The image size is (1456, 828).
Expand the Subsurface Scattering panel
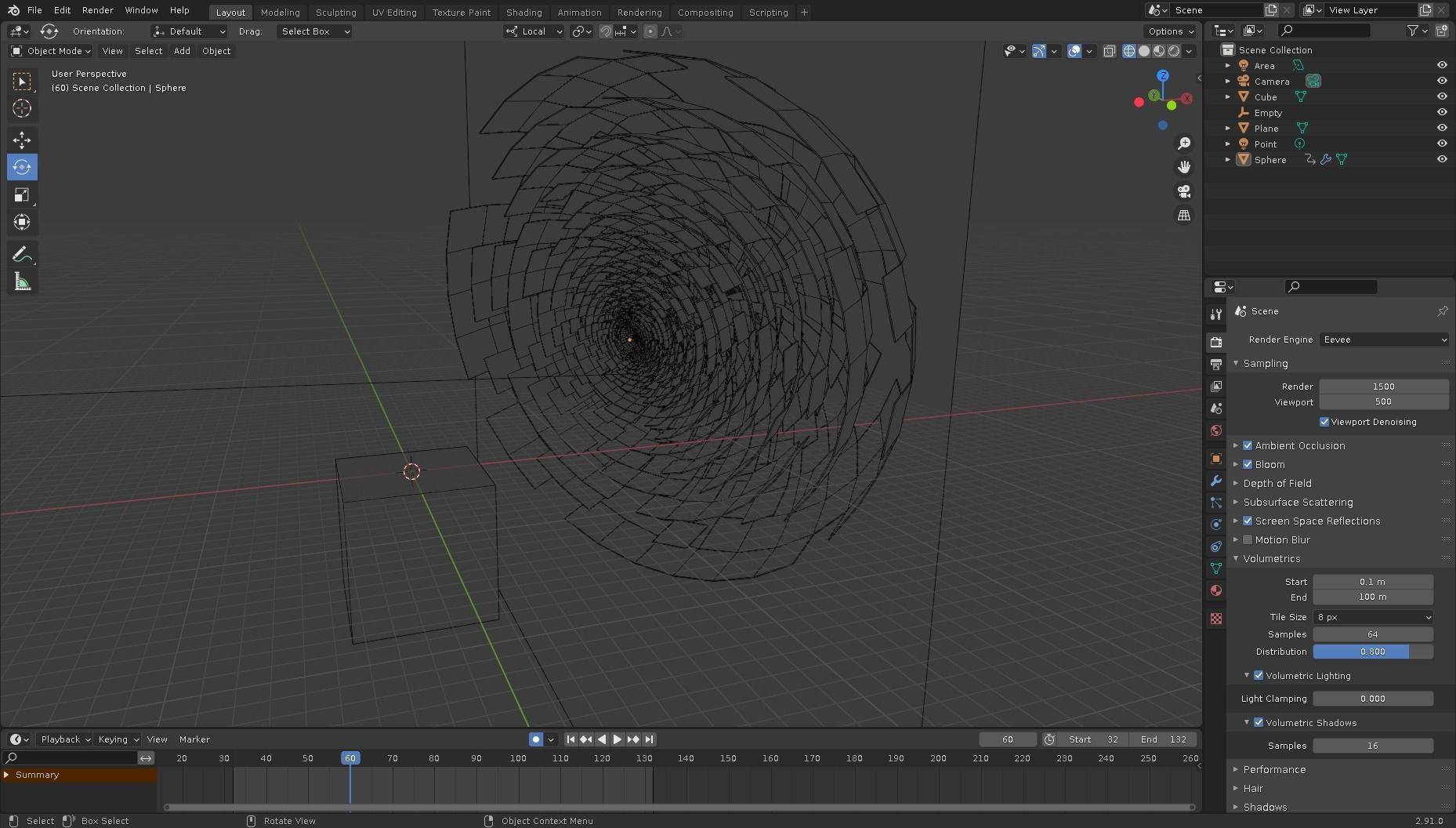tap(1298, 502)
